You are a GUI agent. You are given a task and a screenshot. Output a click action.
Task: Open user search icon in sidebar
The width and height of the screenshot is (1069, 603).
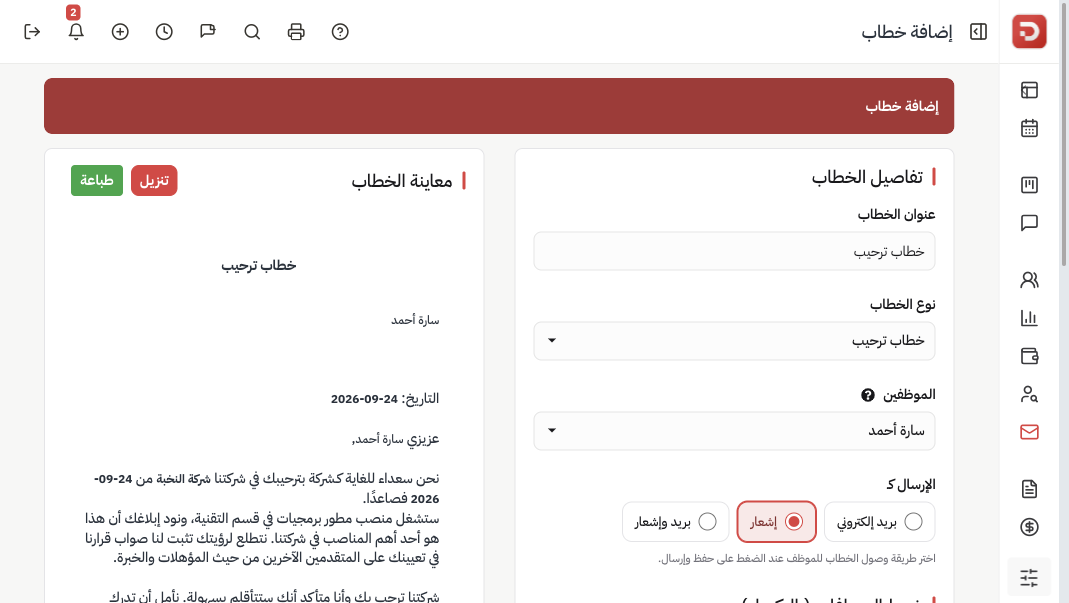click(1029, 394)
